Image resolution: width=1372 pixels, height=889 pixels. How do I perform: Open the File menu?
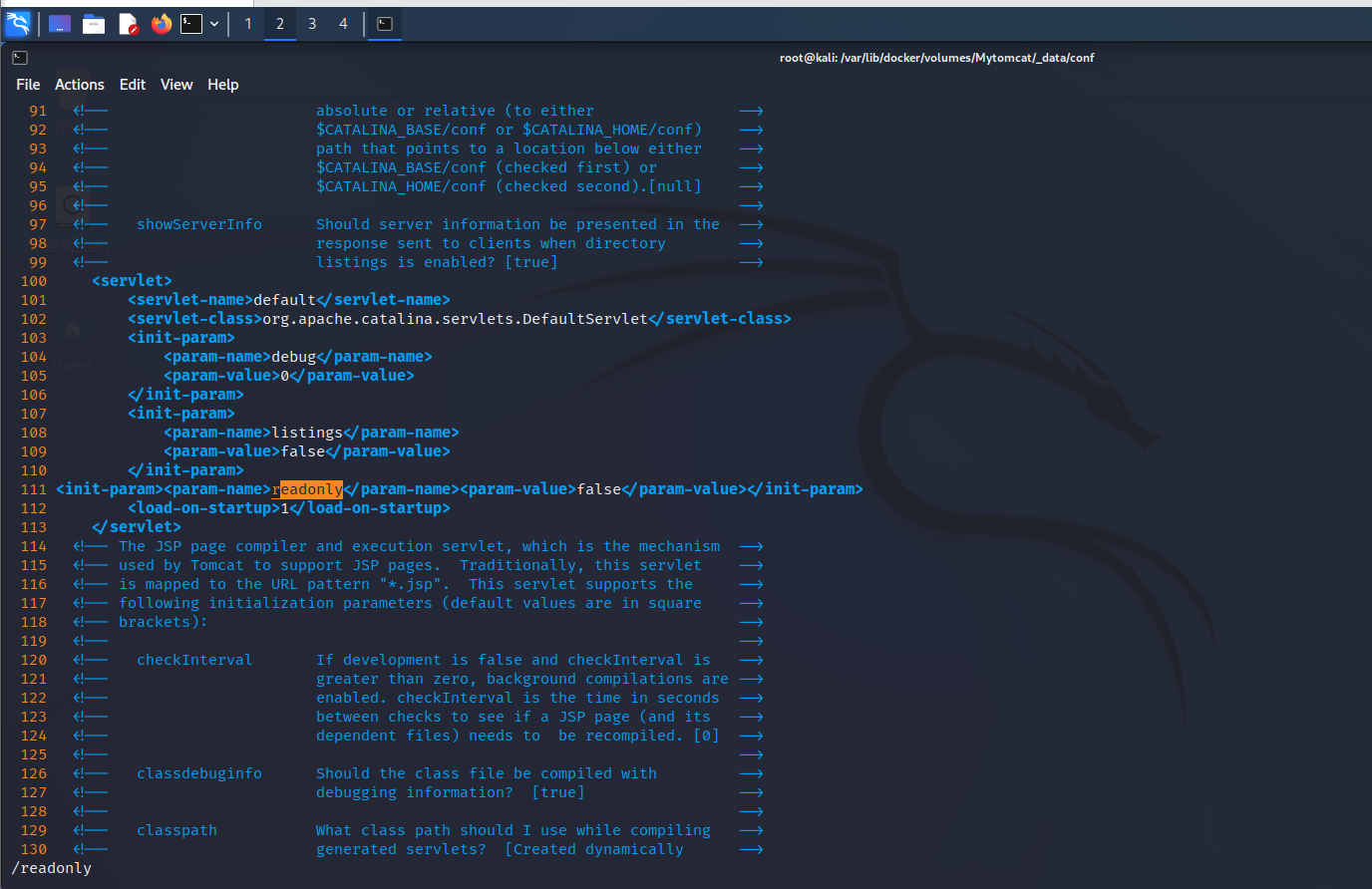click(x=28, y=85)
